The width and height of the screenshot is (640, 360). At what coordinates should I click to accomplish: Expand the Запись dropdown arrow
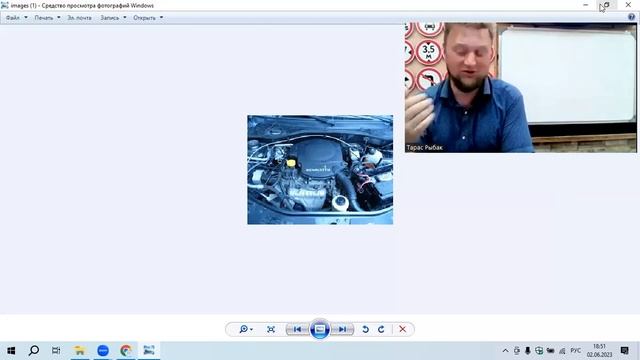pyautogui.click(x=124, y=18)
